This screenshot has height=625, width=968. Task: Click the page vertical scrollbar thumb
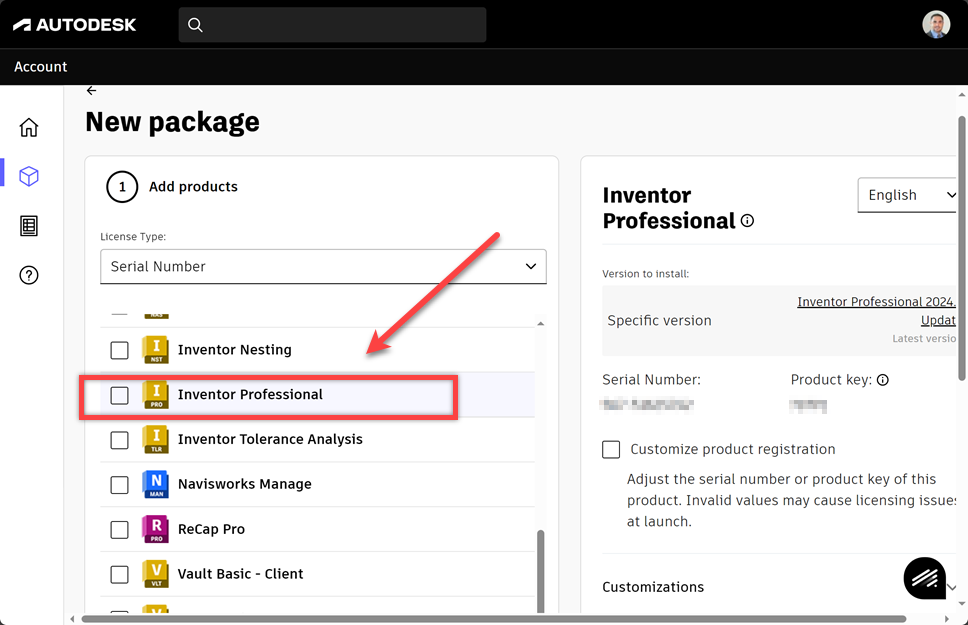point(962,247)
